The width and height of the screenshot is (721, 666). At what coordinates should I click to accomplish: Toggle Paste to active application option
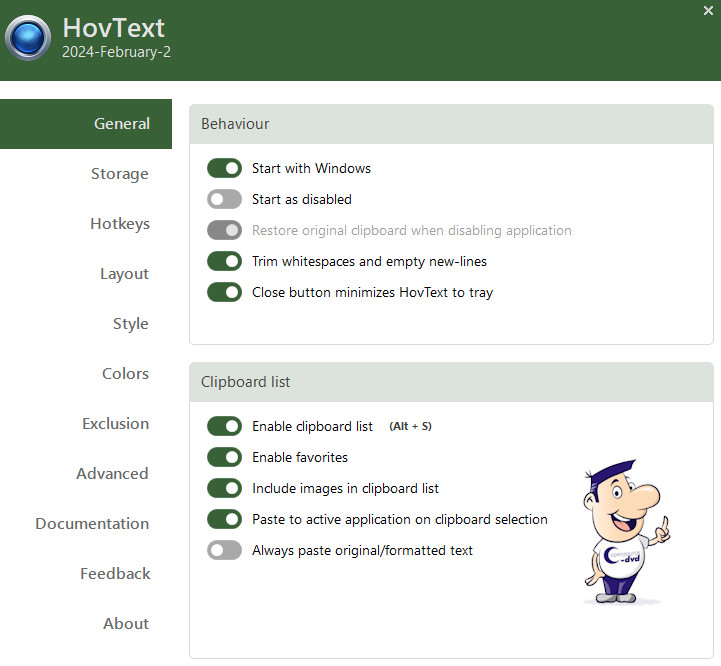pos(225,519)
